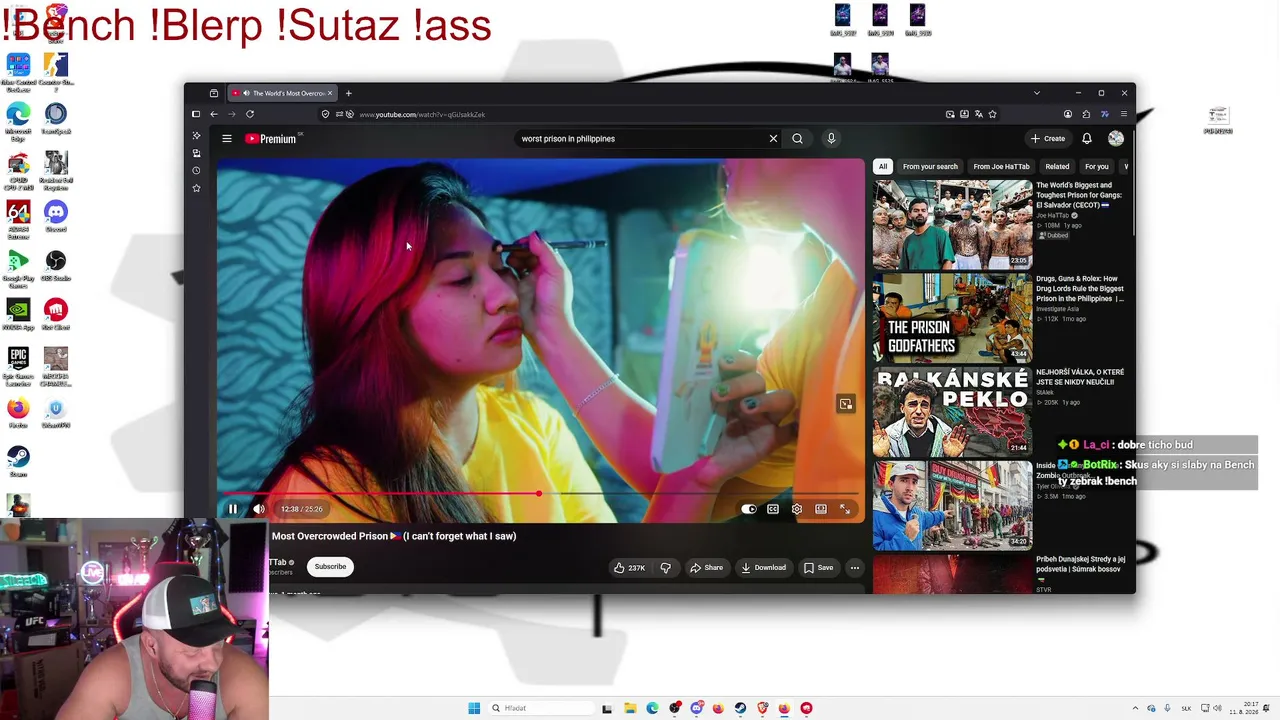Dislike the video
Image resolution: width=1280 pixels, height=720 pixels.
665,568
